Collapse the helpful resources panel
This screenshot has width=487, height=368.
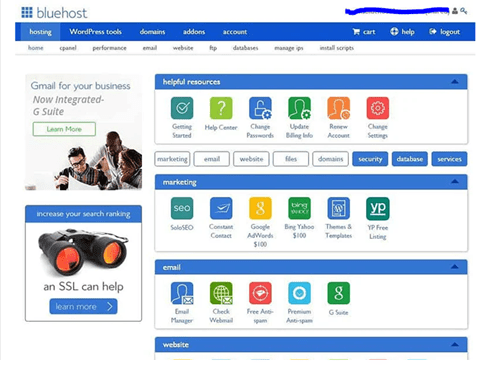tap(455, 82)
